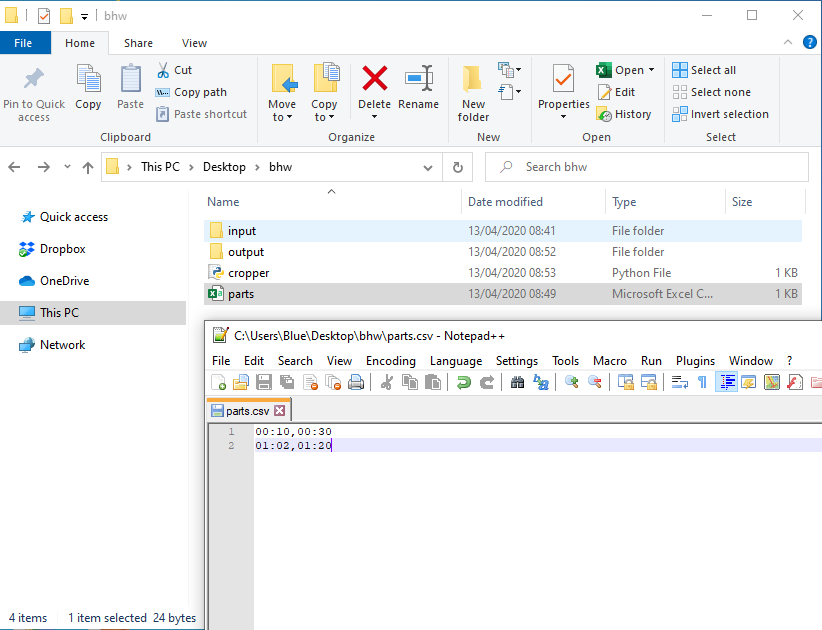Open Encoding menu in Notepad++
Viewport: 822px width, 630px height.
tap(391, 361)
